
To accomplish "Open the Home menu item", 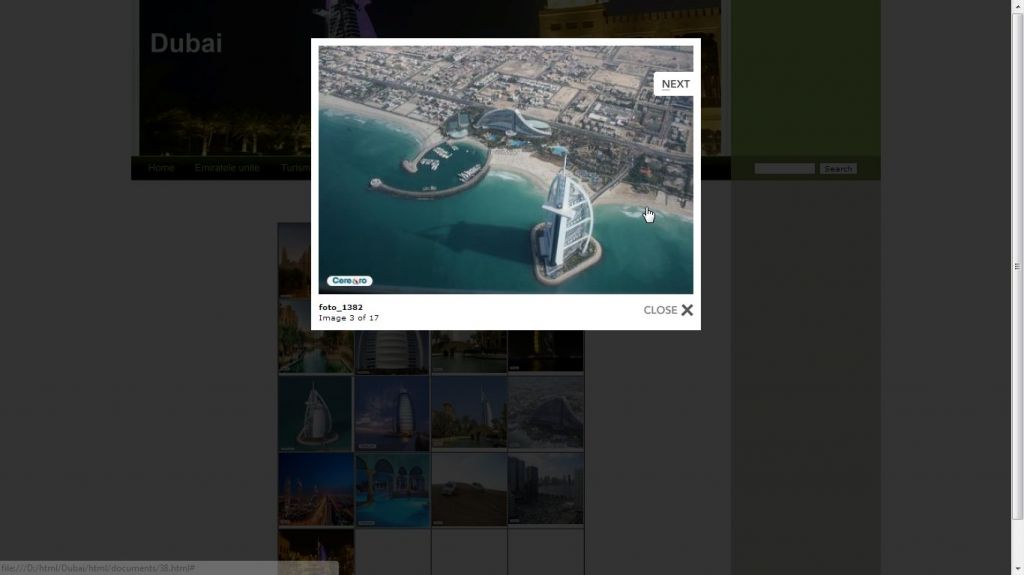I will tap(161, 168).
